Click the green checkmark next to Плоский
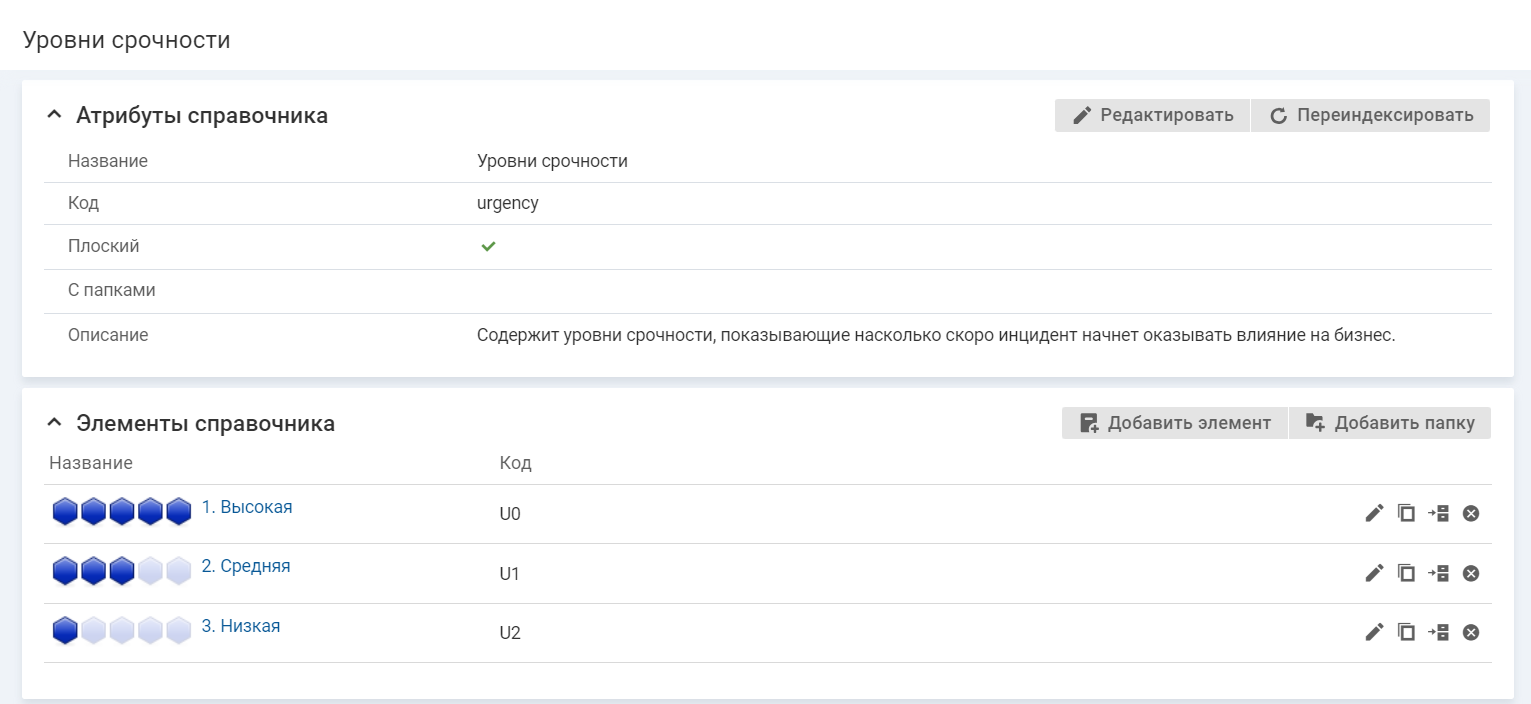The image size is (1531, 704). [x=488, y=246]
